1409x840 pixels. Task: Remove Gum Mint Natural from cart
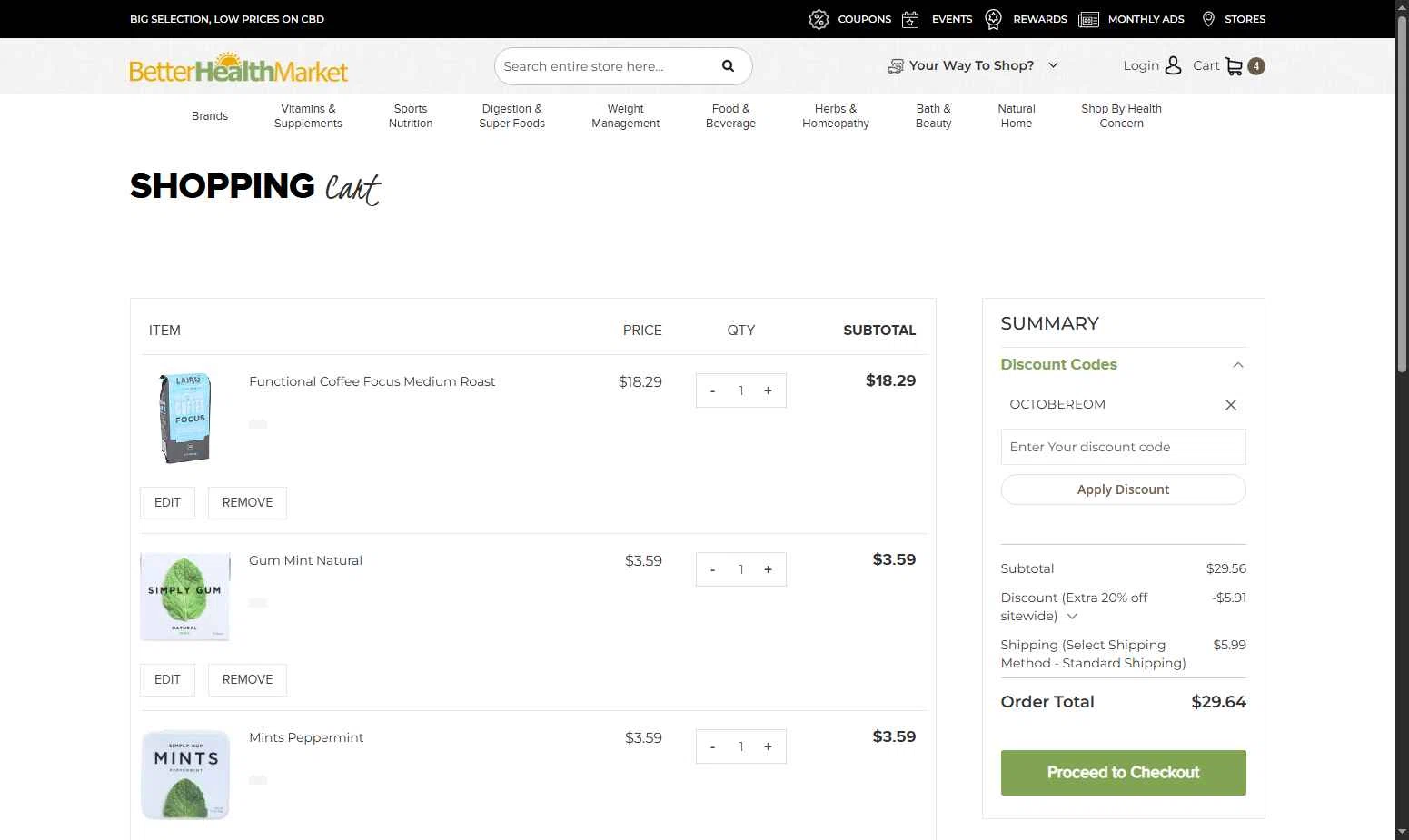point(247,680)
